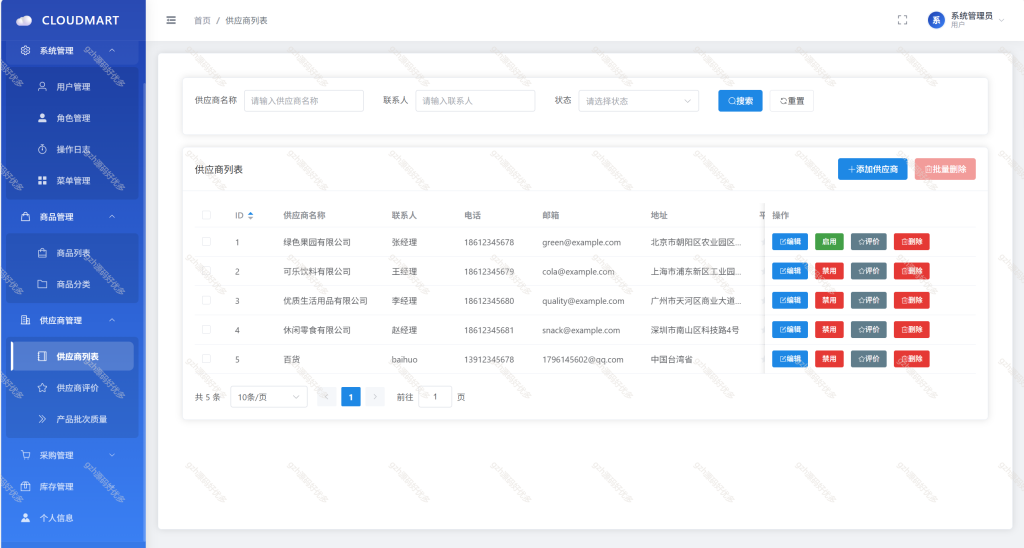Click contact cell baihuo
1024x548 pixels.
coord(404,359)
